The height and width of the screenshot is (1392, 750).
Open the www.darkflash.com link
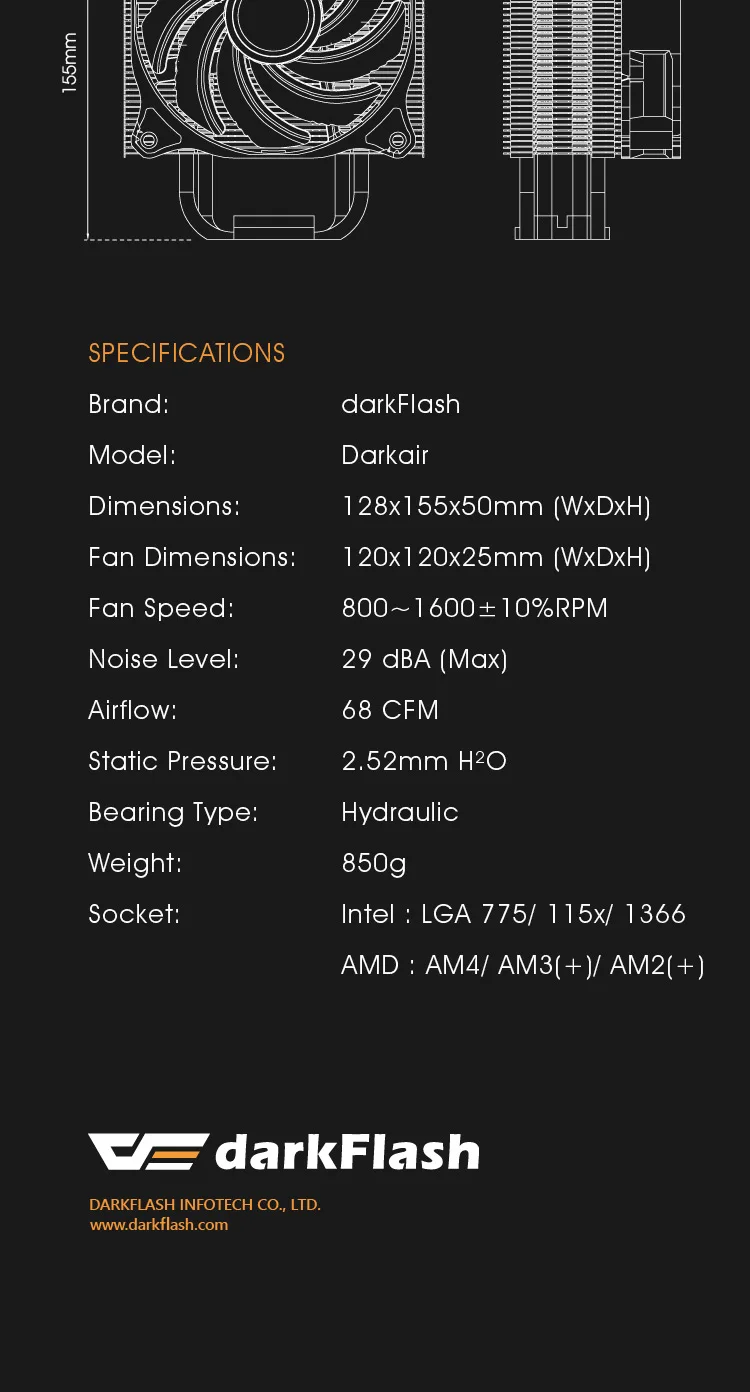[x=159, y=1225]
